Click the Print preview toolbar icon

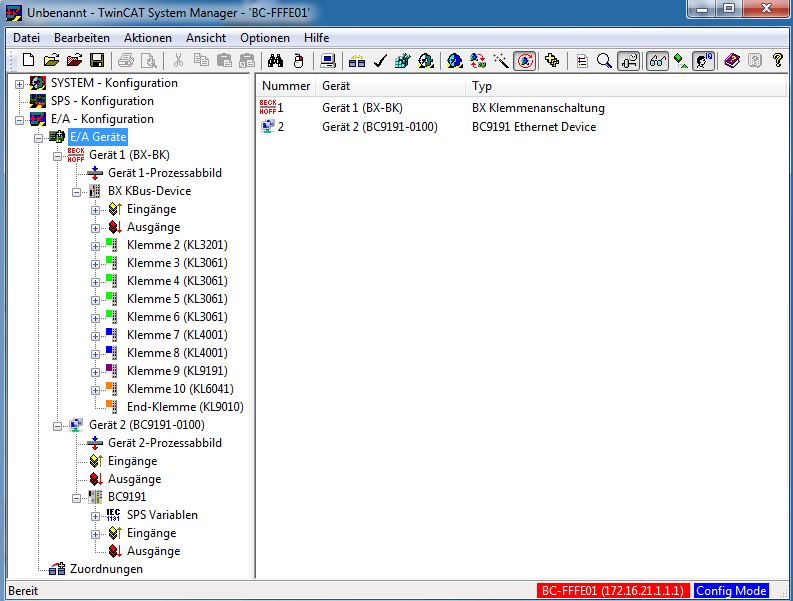pos(149,61)
